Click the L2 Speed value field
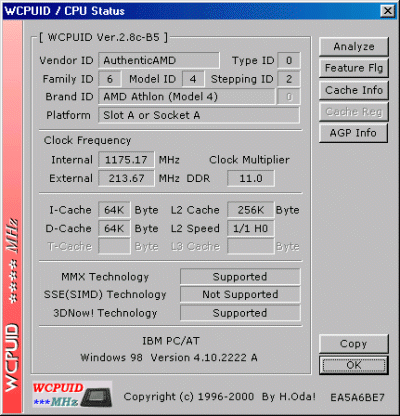 pyautogui.click(x=251, y=228)
